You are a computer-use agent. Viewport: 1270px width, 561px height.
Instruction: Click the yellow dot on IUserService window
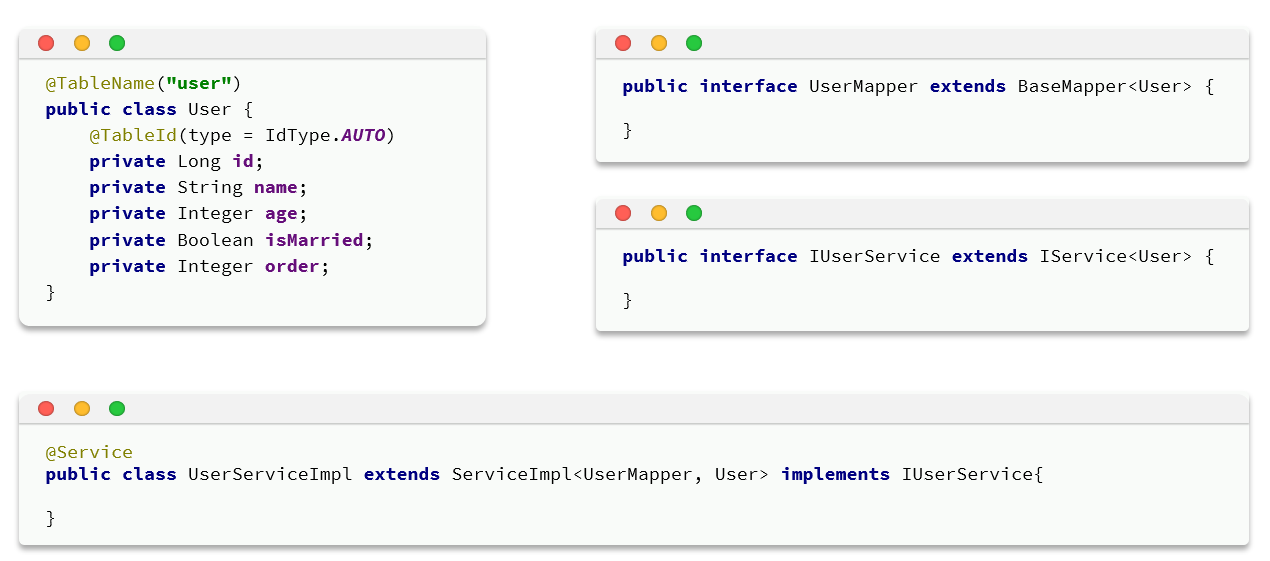659,213
